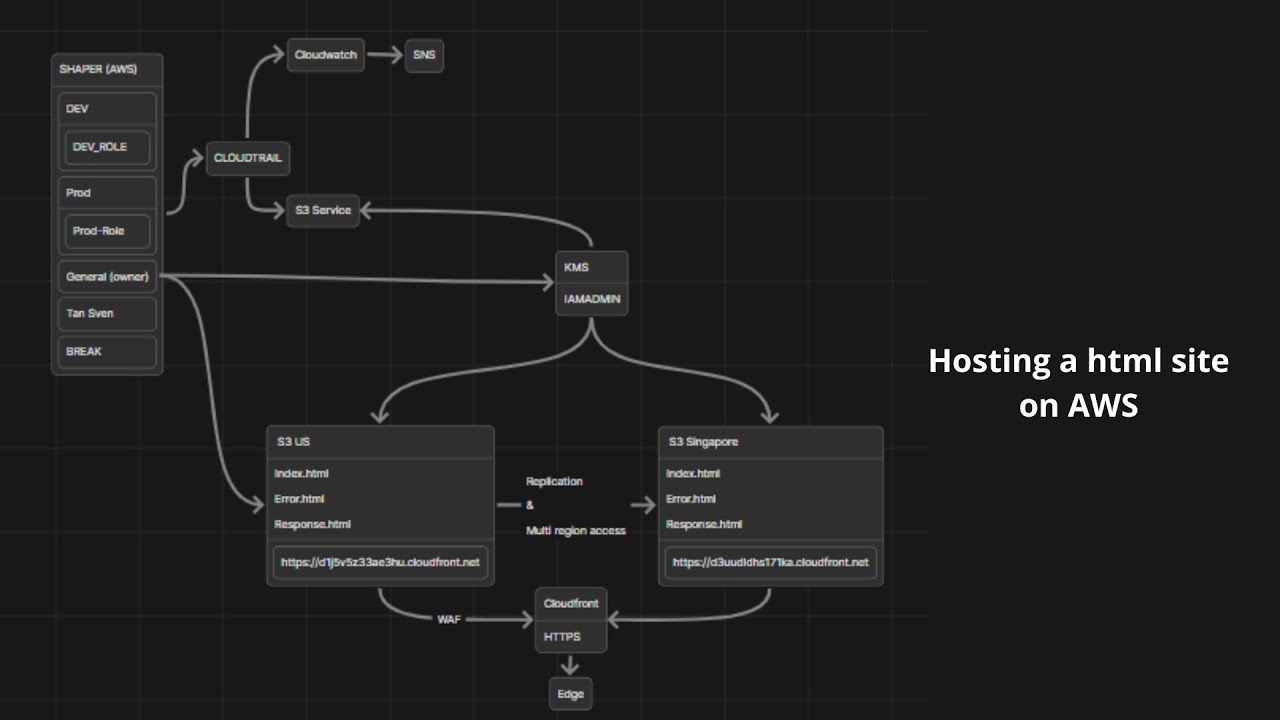Click the CLOUDTRAIL node
This screenshot has width=1280, height=720.
[x=248, y=158]
